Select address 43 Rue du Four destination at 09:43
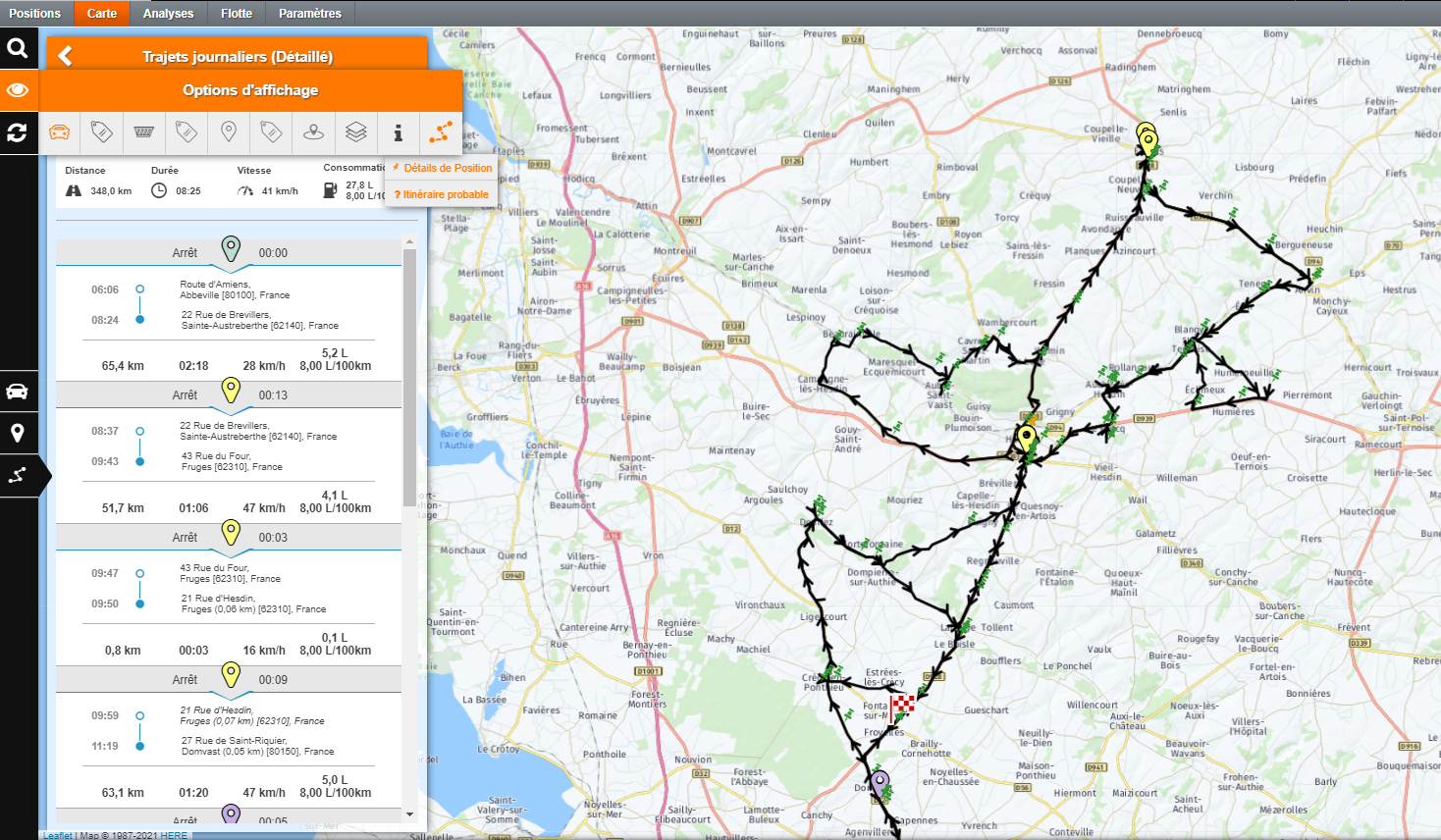 [x=231, y=461]
